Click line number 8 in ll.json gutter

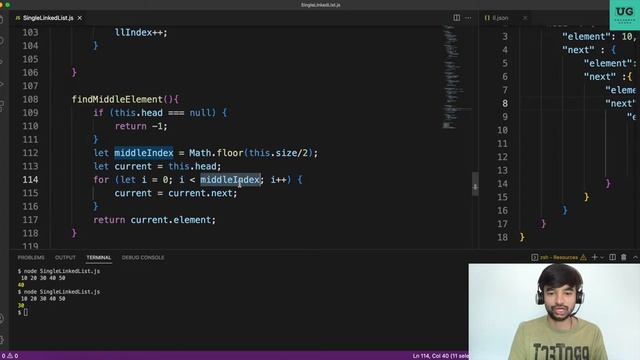(x=505, y=104)
